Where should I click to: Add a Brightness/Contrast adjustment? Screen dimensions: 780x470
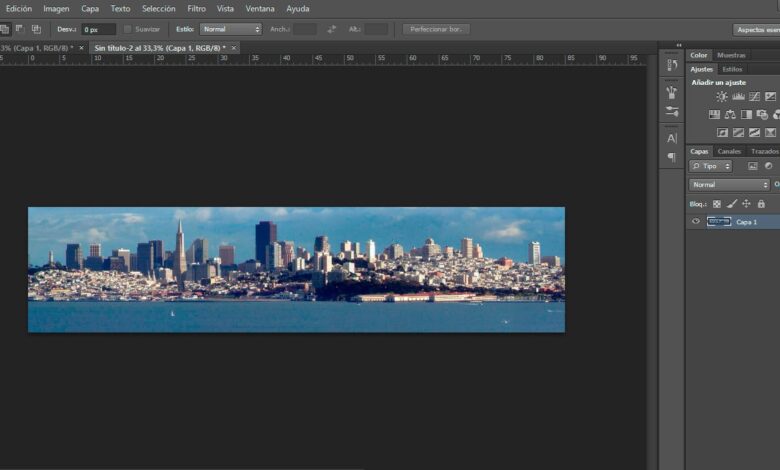(722, 97)
